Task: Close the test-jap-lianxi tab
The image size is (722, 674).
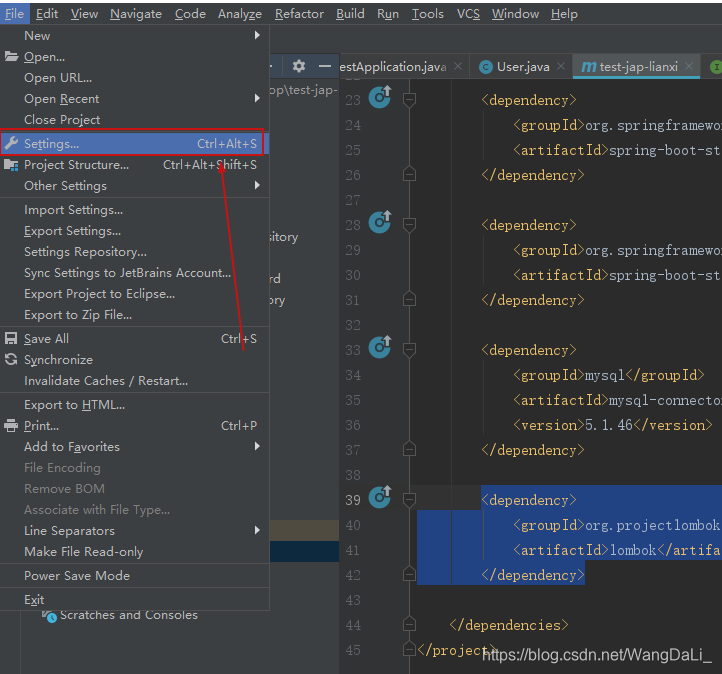Action: click(689, 66)
